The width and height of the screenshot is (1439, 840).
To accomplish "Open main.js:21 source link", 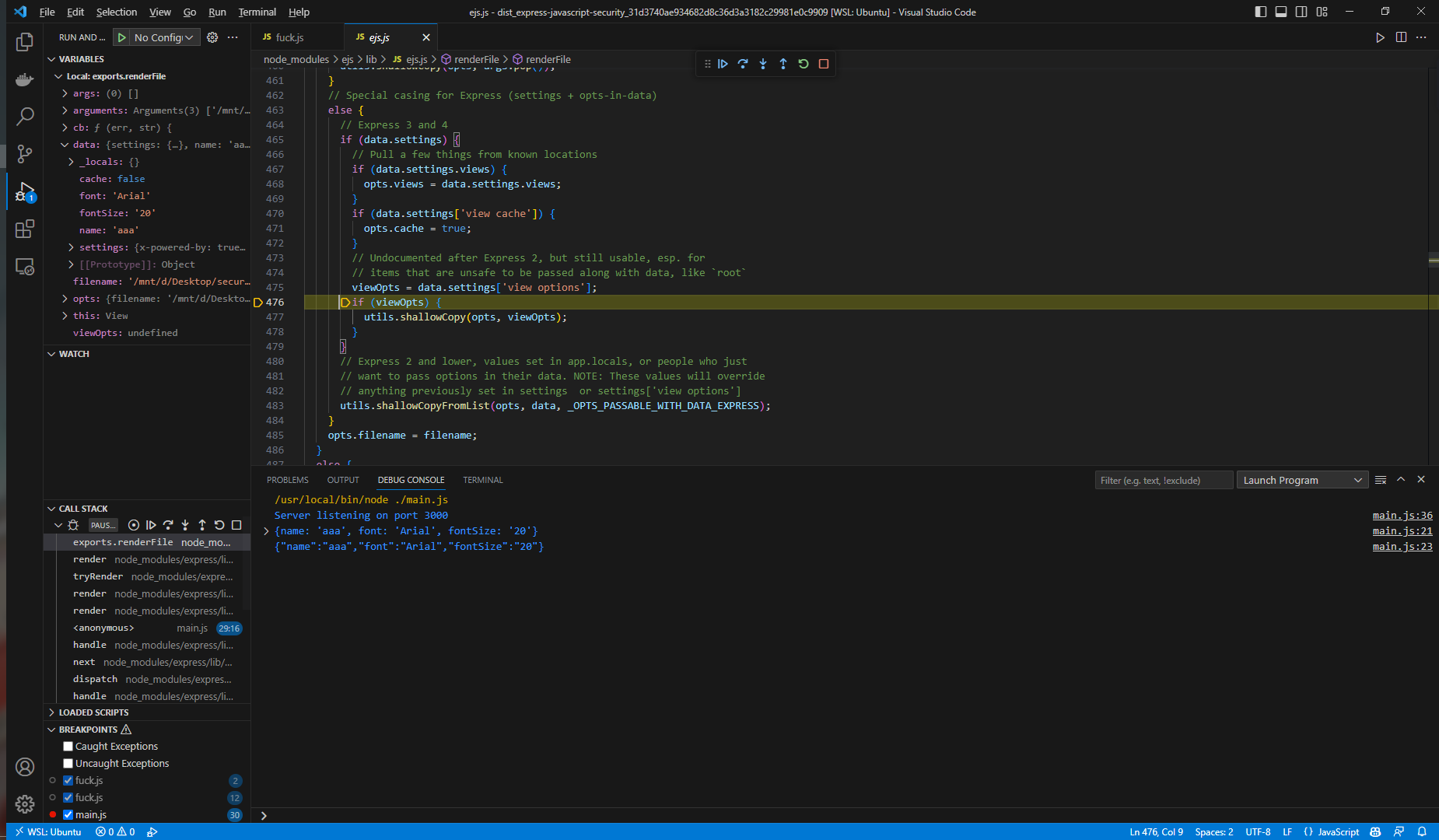I will pyautogui.click(x=1402, y=530).
